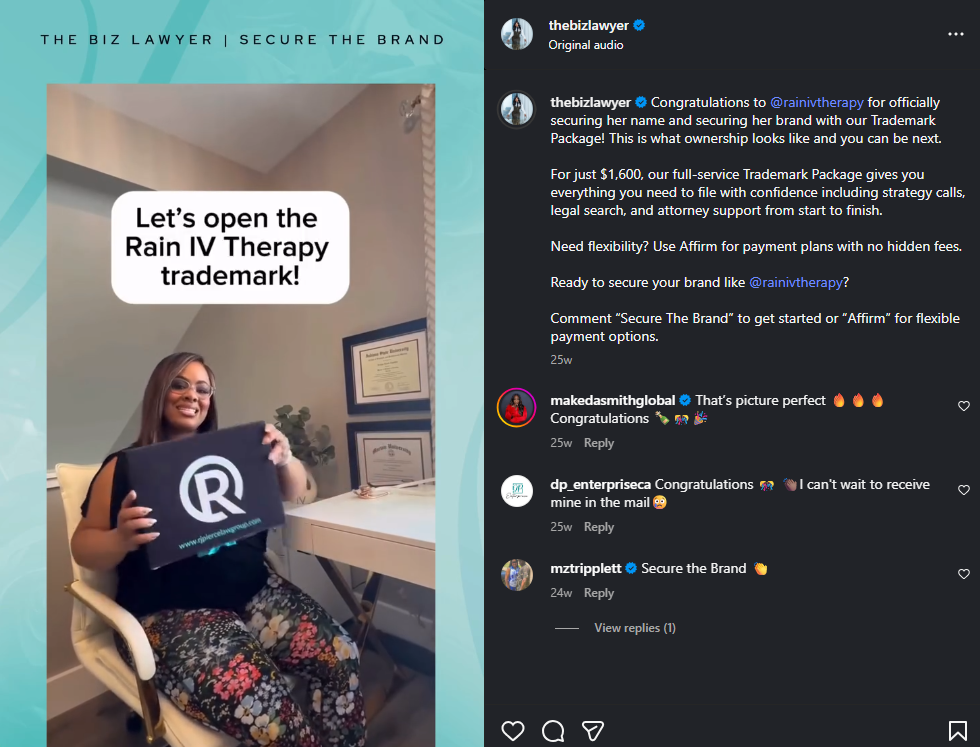Open the comment bubble icon
980x747 pixels.
pyautogui.click(x=553, y=730)
